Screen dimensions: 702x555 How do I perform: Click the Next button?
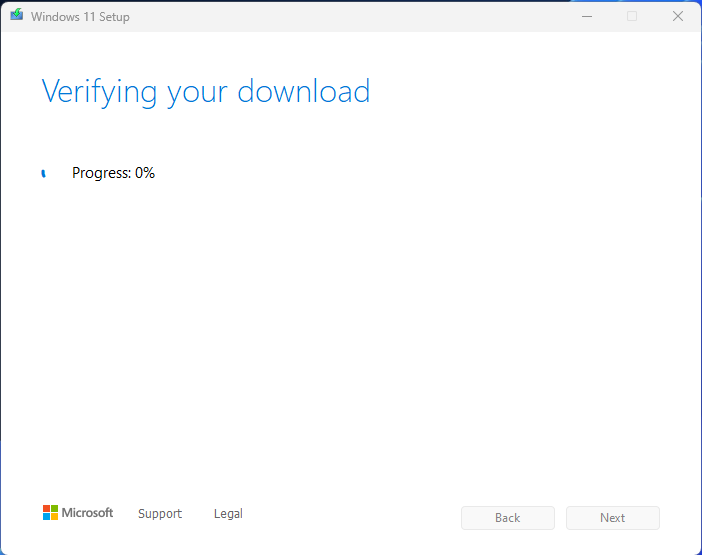point(612,518)
